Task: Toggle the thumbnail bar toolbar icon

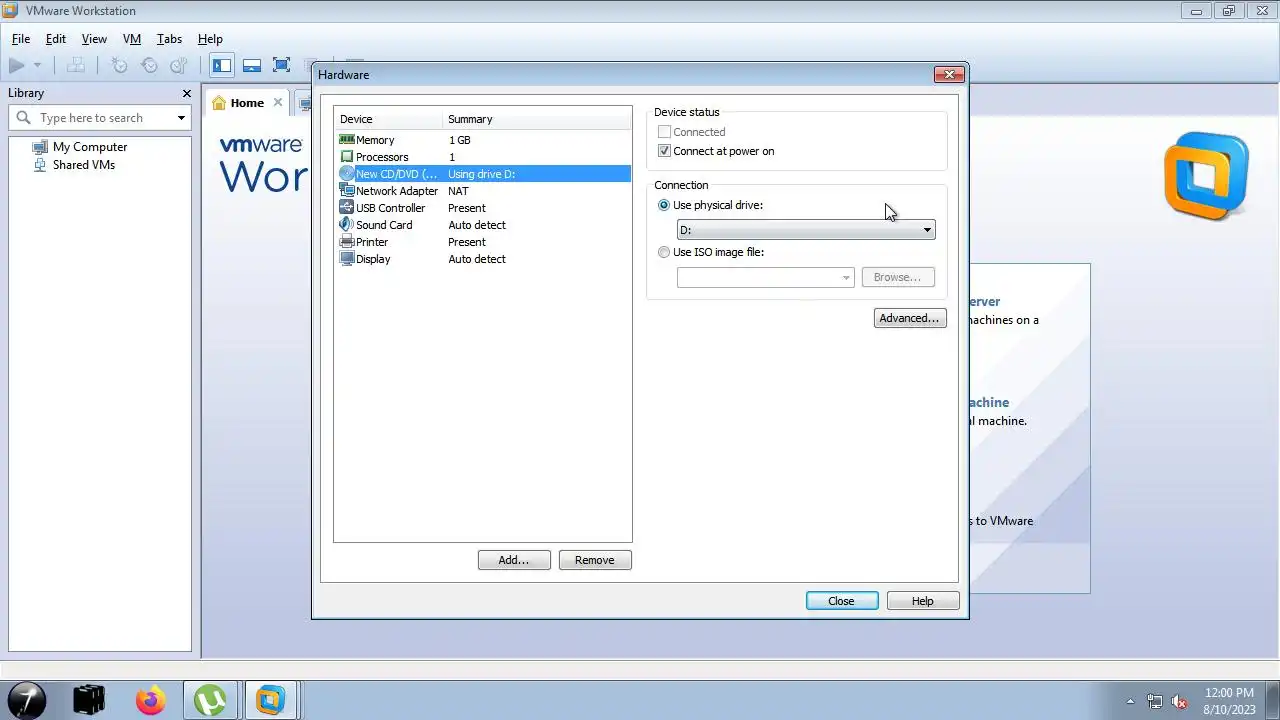Action: [x=252, y=65]
